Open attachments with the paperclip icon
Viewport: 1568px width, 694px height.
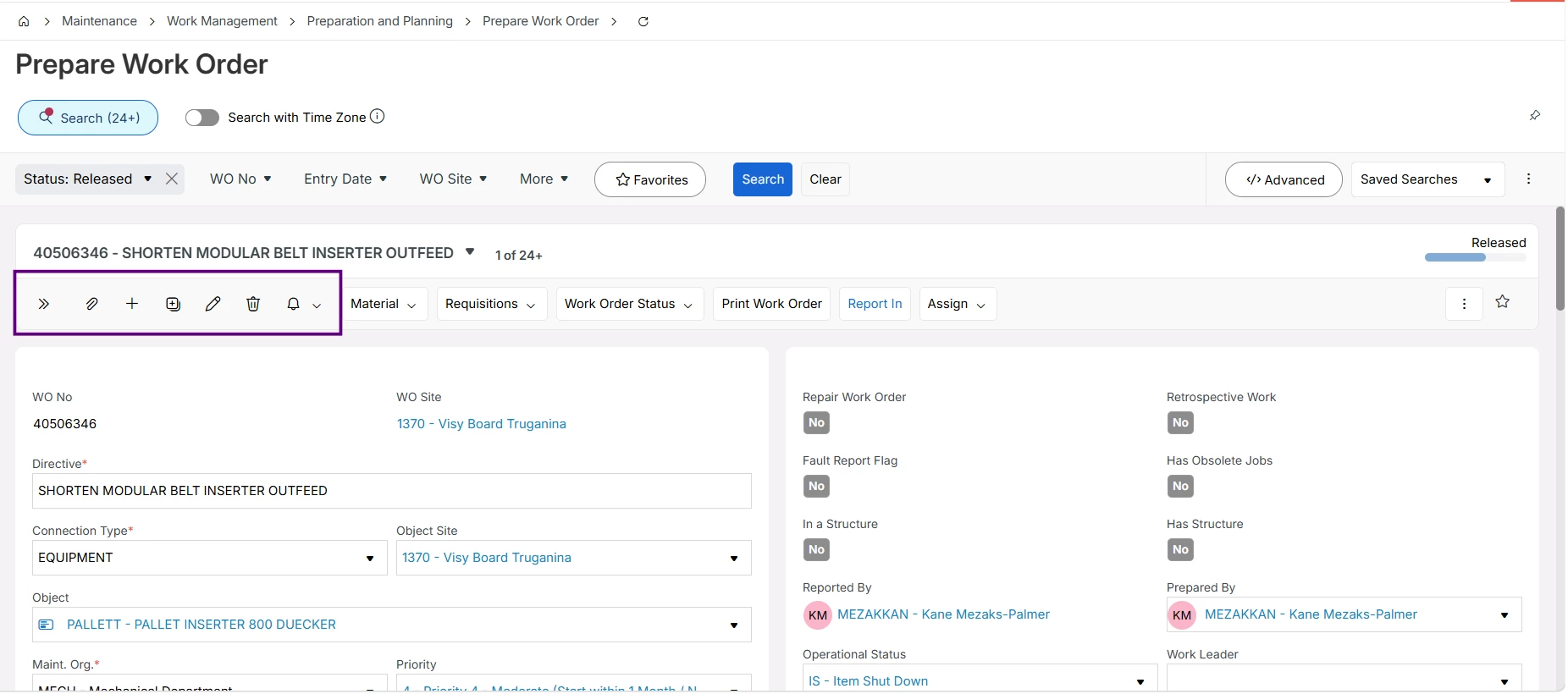91,304
